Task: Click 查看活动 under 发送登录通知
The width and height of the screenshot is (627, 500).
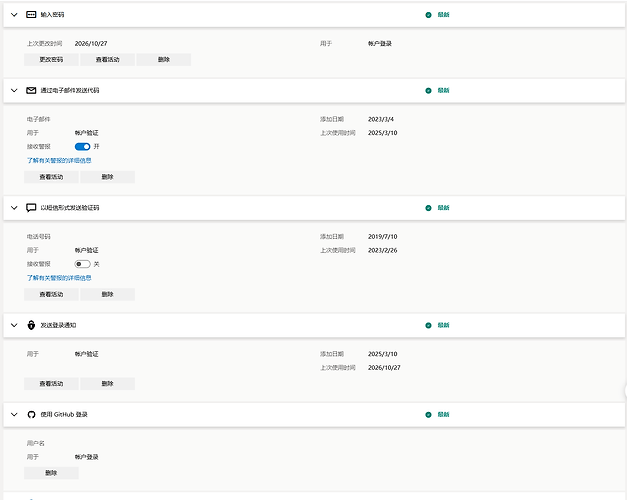Action: point(51,384)
